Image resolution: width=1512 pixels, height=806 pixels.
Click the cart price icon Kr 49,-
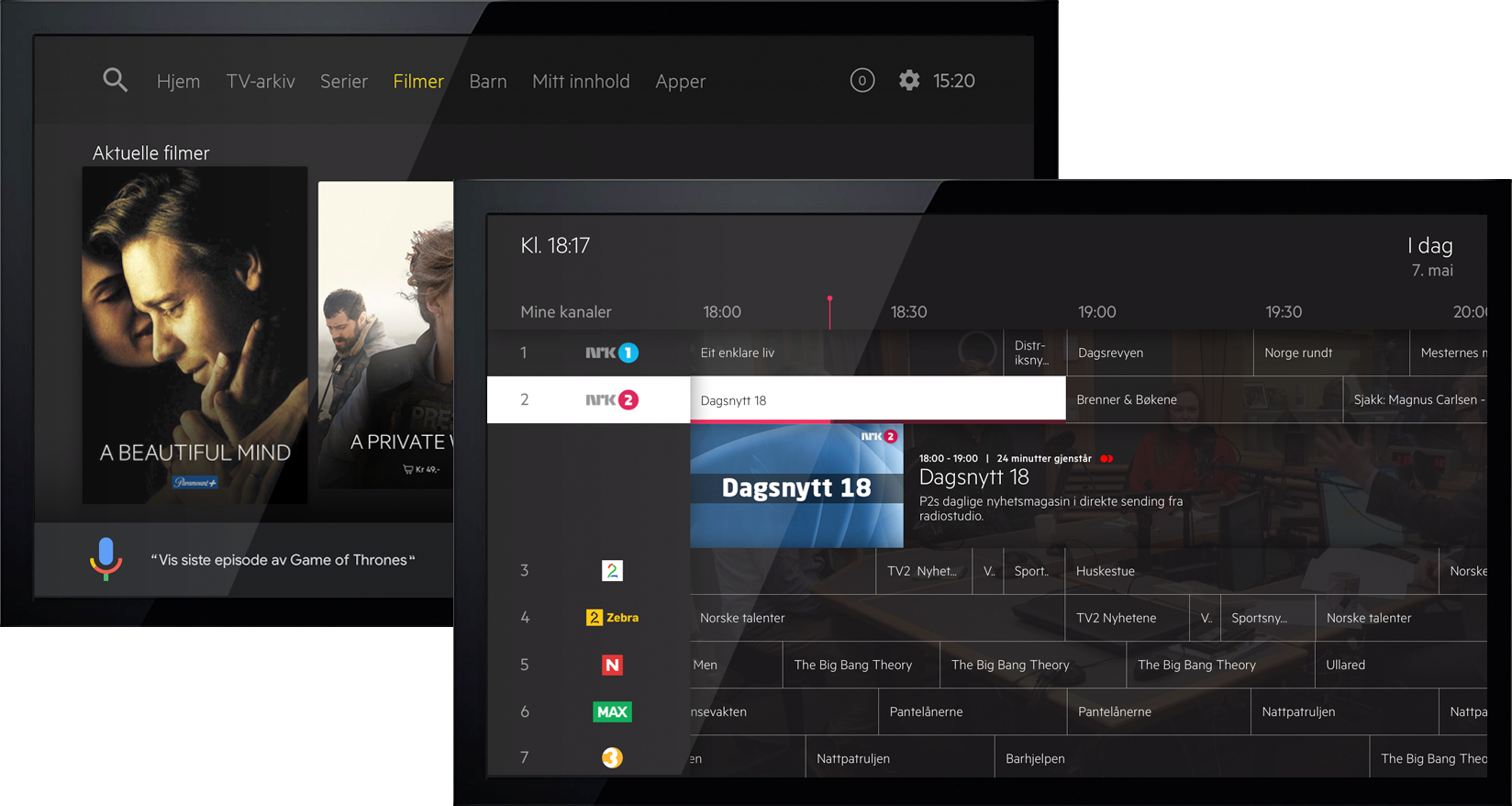(421, 469)
